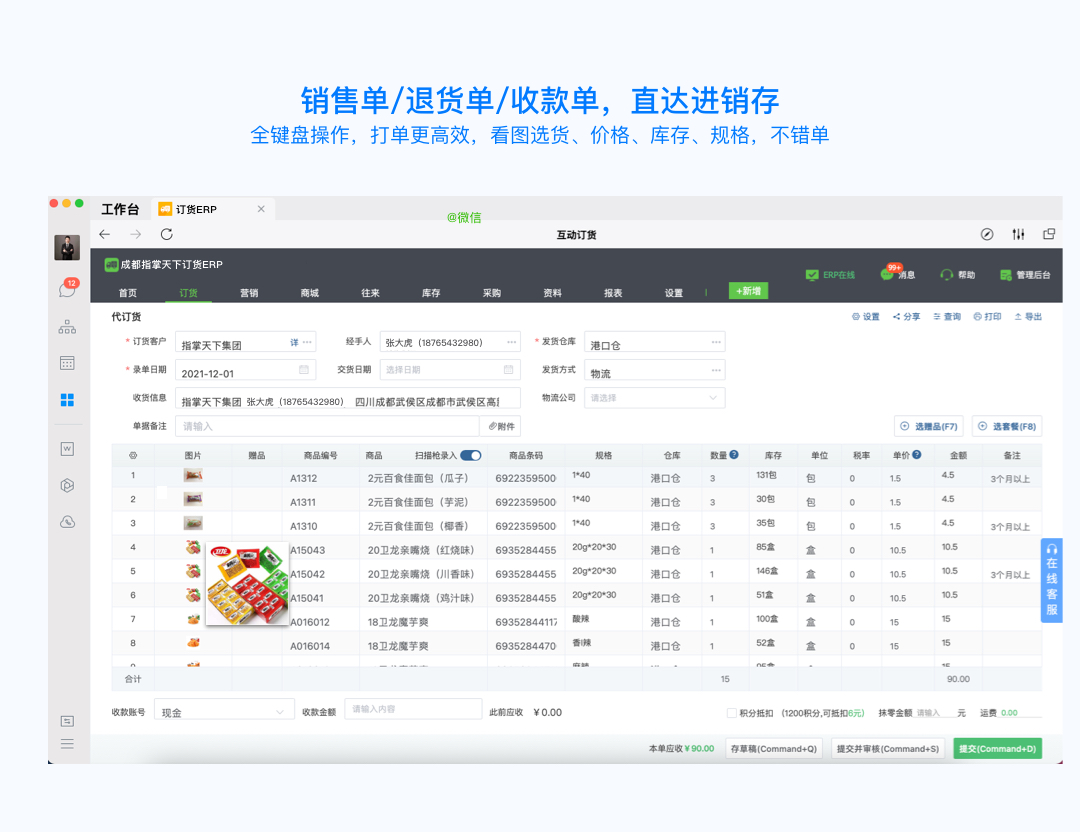Click the hexagon icon in left sidebar
Screen dimensions: 1080x832
click(68, 486)
